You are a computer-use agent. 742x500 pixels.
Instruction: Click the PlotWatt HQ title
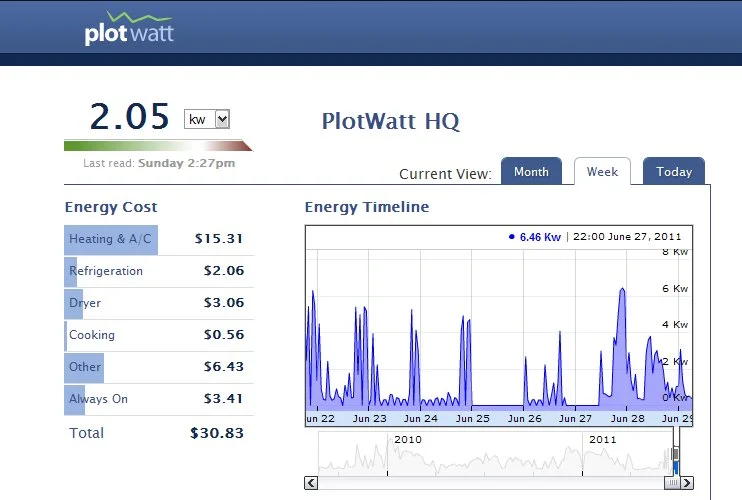point(391,121)
